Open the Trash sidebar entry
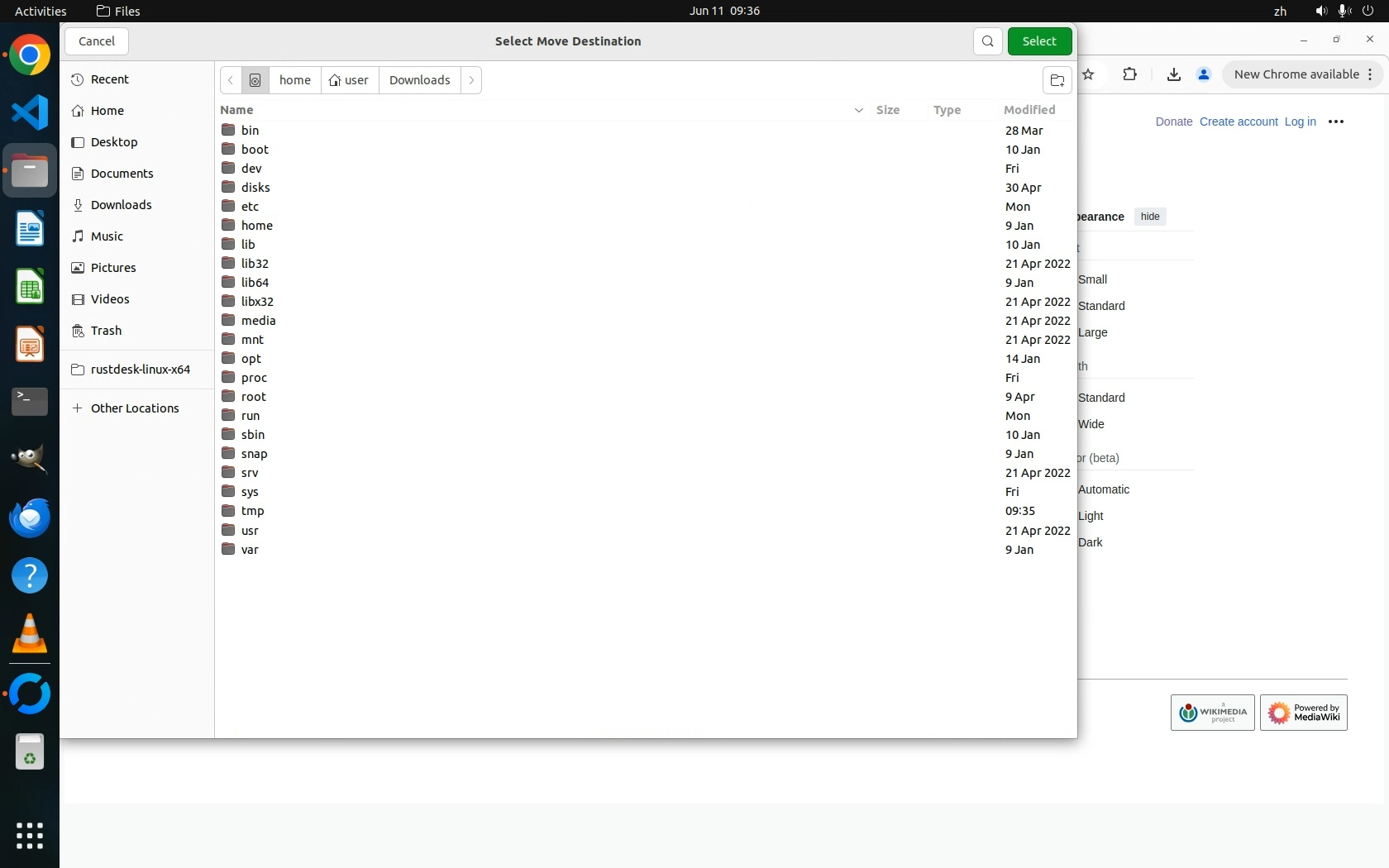This screenshot has width=1389, height=868. pyautogui.click(x=106, y=331)
